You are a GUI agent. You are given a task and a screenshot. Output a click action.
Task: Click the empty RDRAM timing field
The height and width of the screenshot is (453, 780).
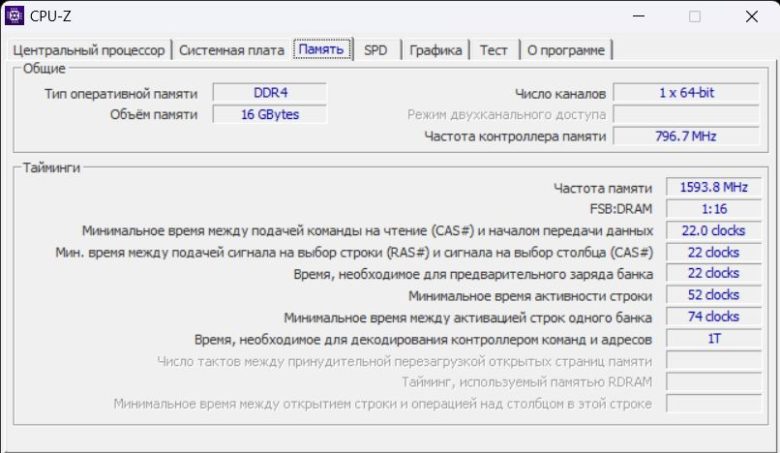tap(714, 381)
